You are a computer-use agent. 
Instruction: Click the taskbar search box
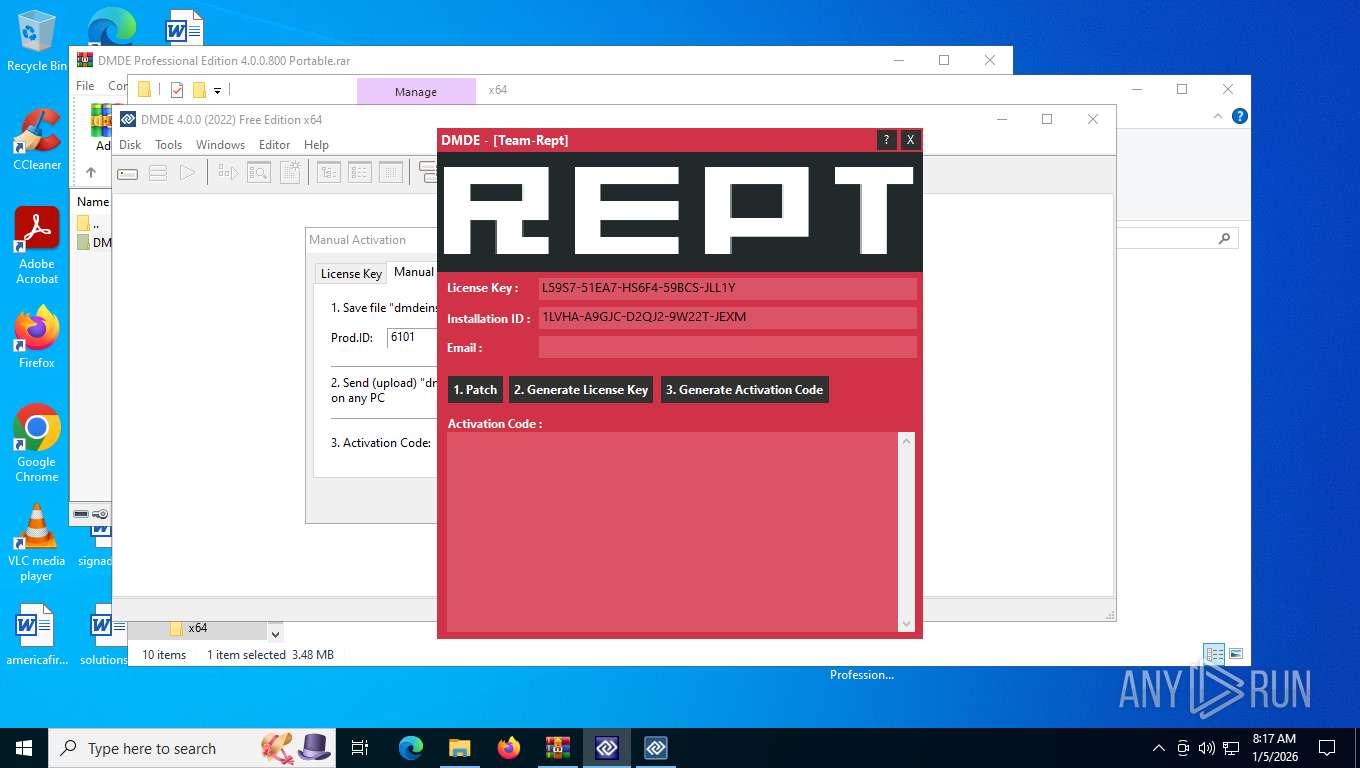tap(192, 748)
